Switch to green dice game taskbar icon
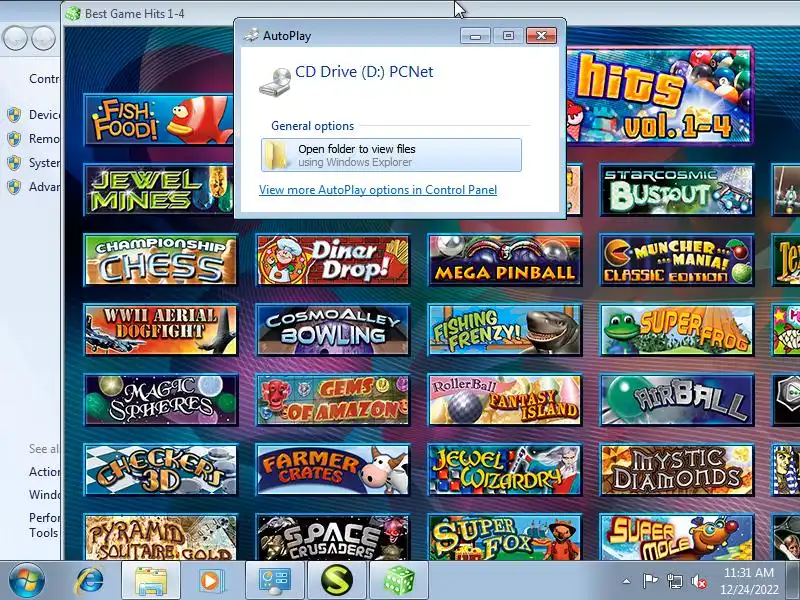 398,581
